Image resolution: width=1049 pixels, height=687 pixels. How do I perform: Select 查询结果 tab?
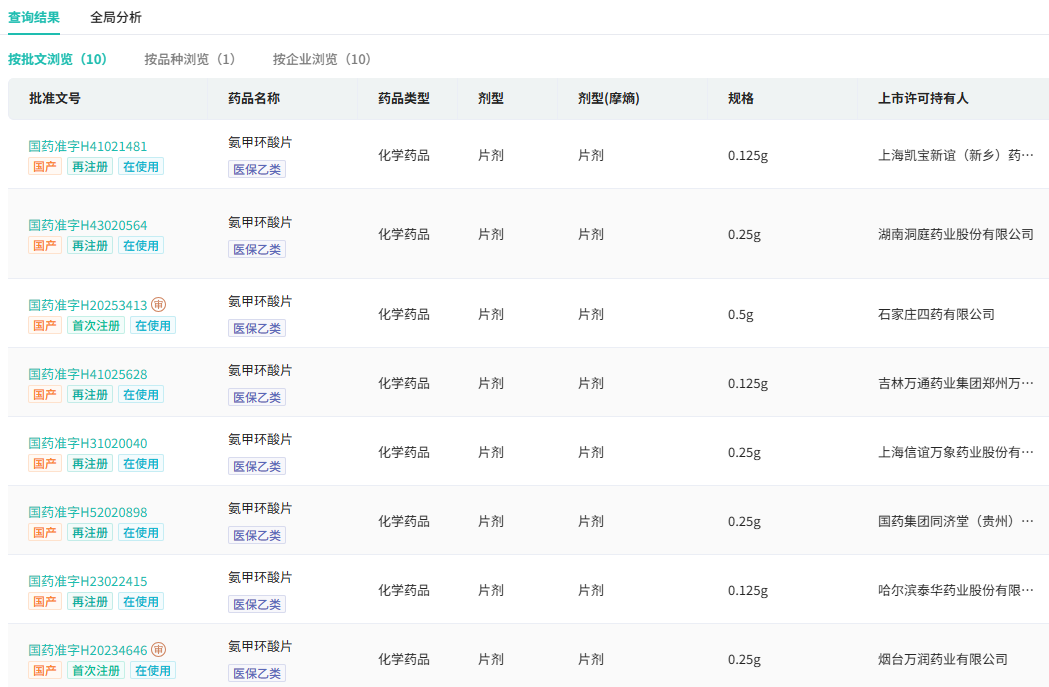(x=34, y=17)
